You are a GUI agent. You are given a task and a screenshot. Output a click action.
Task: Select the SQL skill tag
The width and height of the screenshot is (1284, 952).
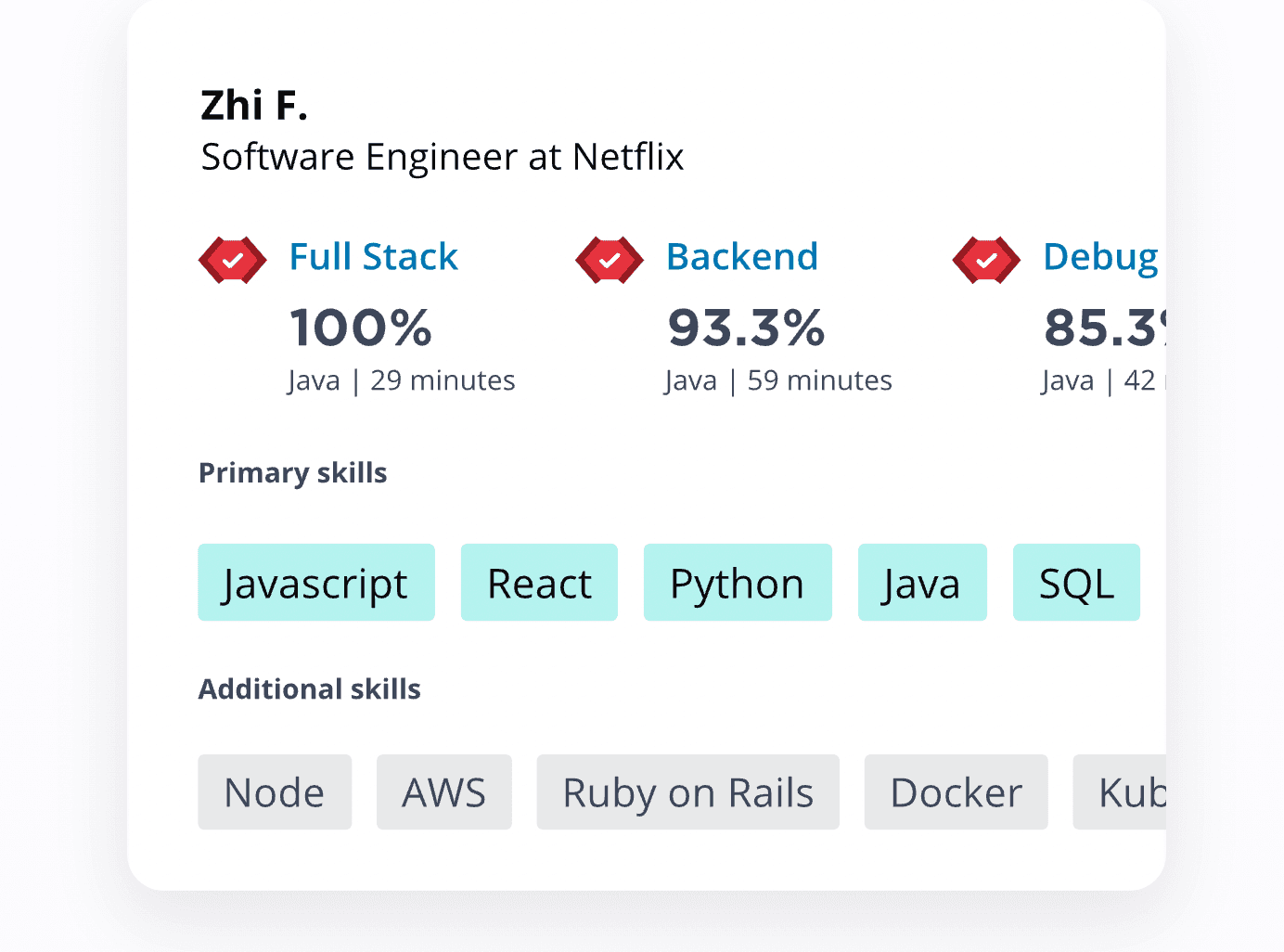(1076, 583)
